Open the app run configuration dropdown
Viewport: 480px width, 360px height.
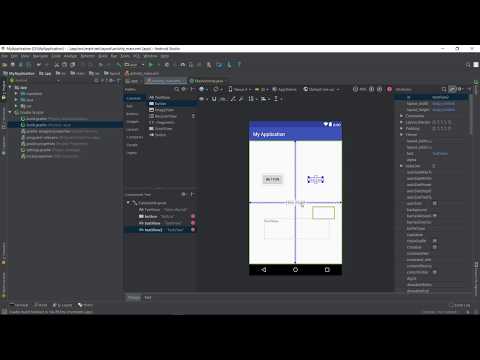pyautogui.click(x=134, y=65)
